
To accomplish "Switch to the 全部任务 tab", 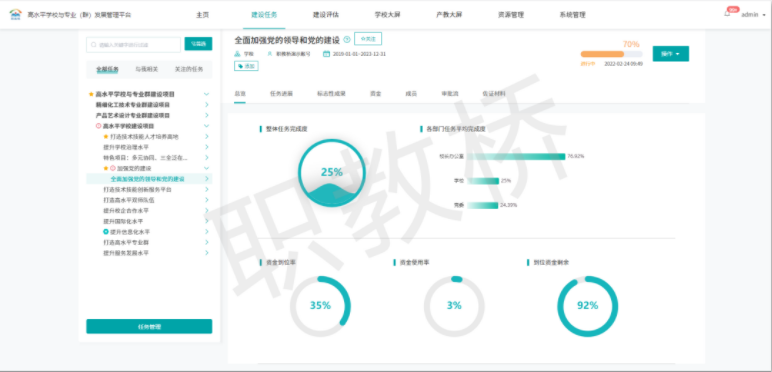I will pyautogui.click(x=107, y=69).
